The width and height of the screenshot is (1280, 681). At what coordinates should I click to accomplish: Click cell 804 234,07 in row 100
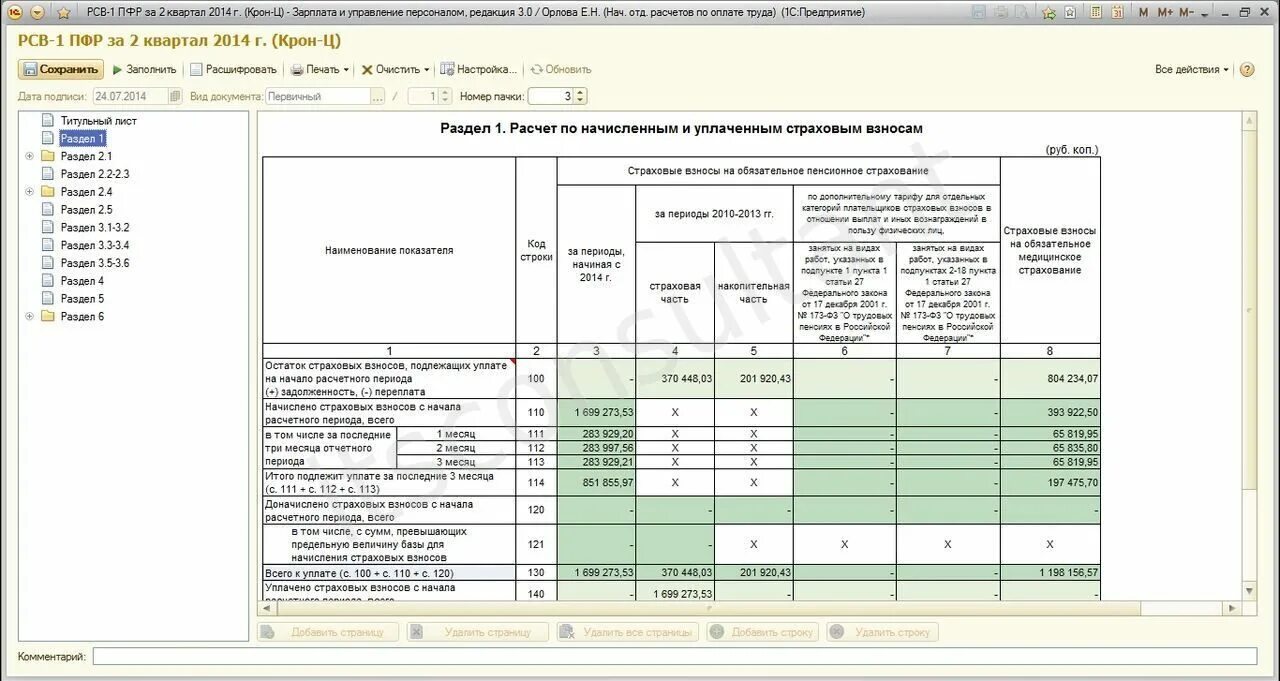(1050, 379)
